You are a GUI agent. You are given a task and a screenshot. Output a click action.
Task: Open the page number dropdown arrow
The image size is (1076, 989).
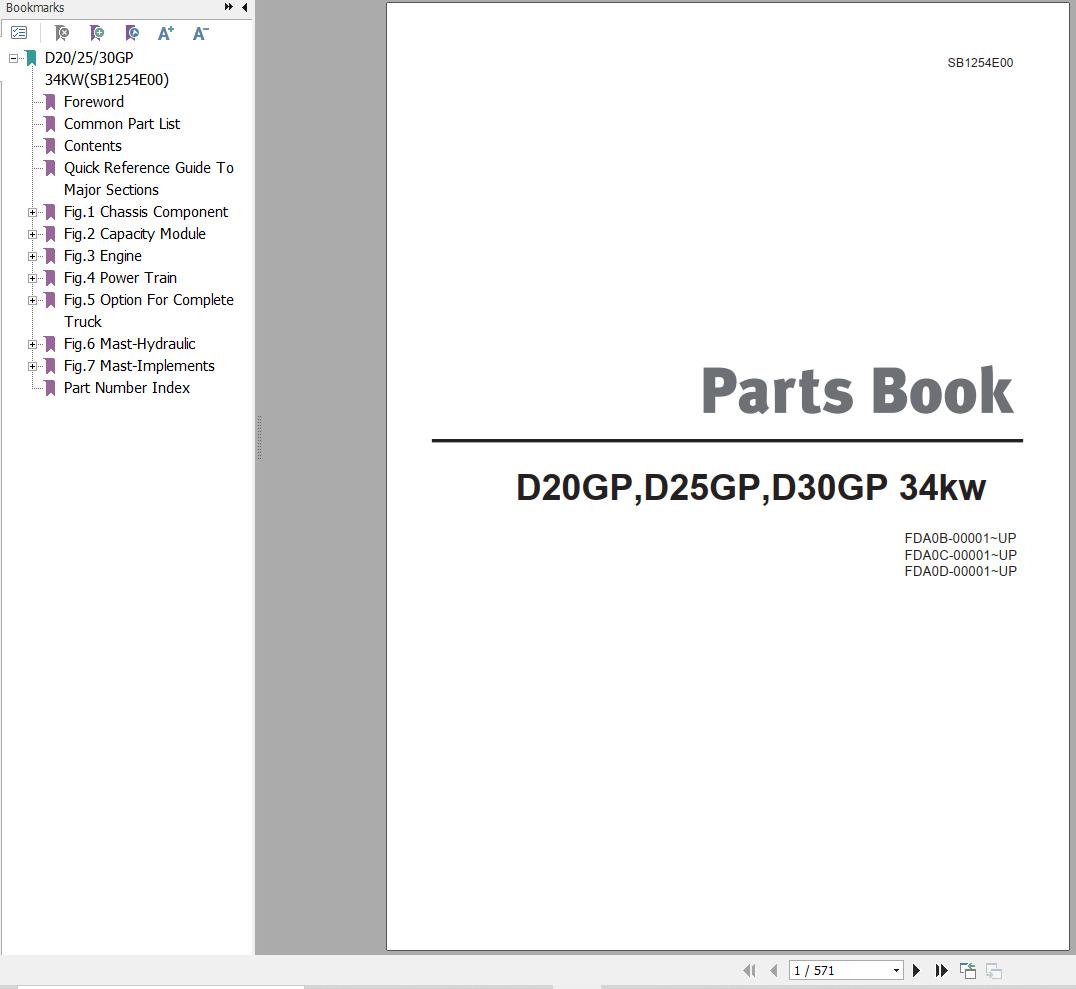pos(896,970)
